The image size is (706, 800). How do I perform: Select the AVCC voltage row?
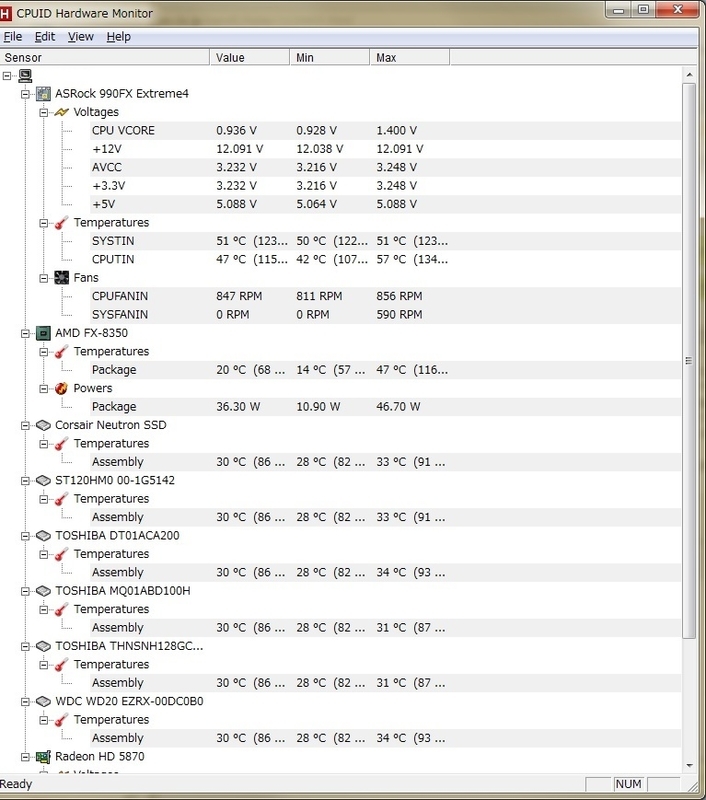pos(385,167)
